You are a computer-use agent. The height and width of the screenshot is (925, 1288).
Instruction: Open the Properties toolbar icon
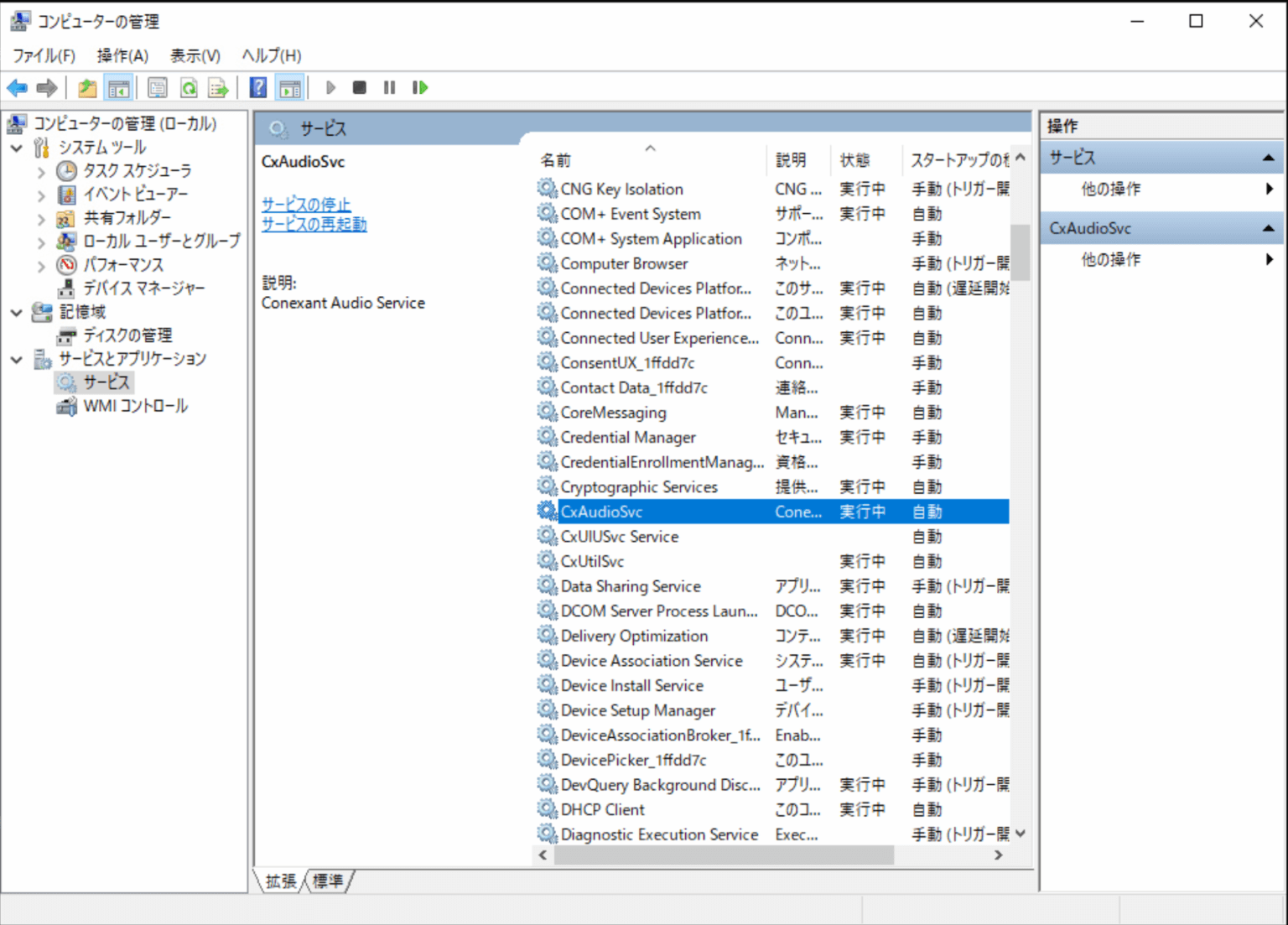(157, 87)
